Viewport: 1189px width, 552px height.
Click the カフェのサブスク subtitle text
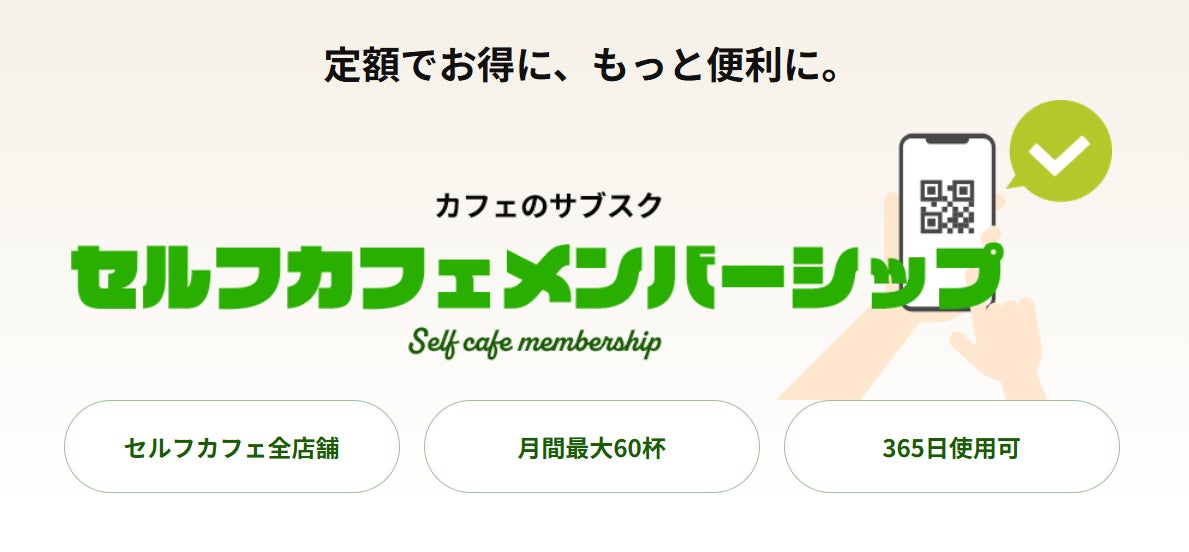click(549, 206)
